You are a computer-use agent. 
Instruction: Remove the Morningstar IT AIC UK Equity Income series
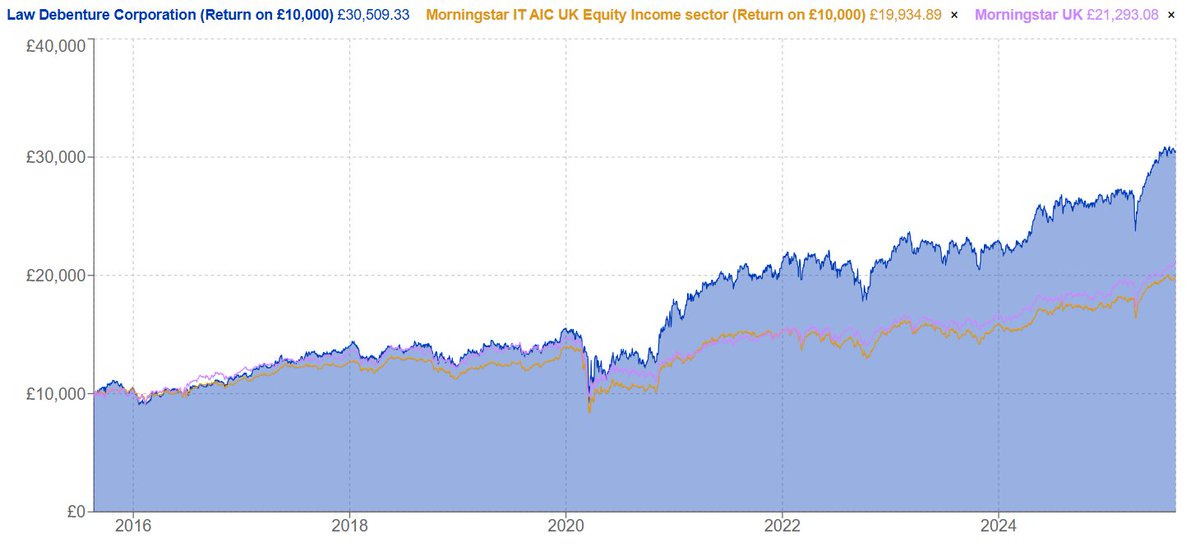point(953,15)
